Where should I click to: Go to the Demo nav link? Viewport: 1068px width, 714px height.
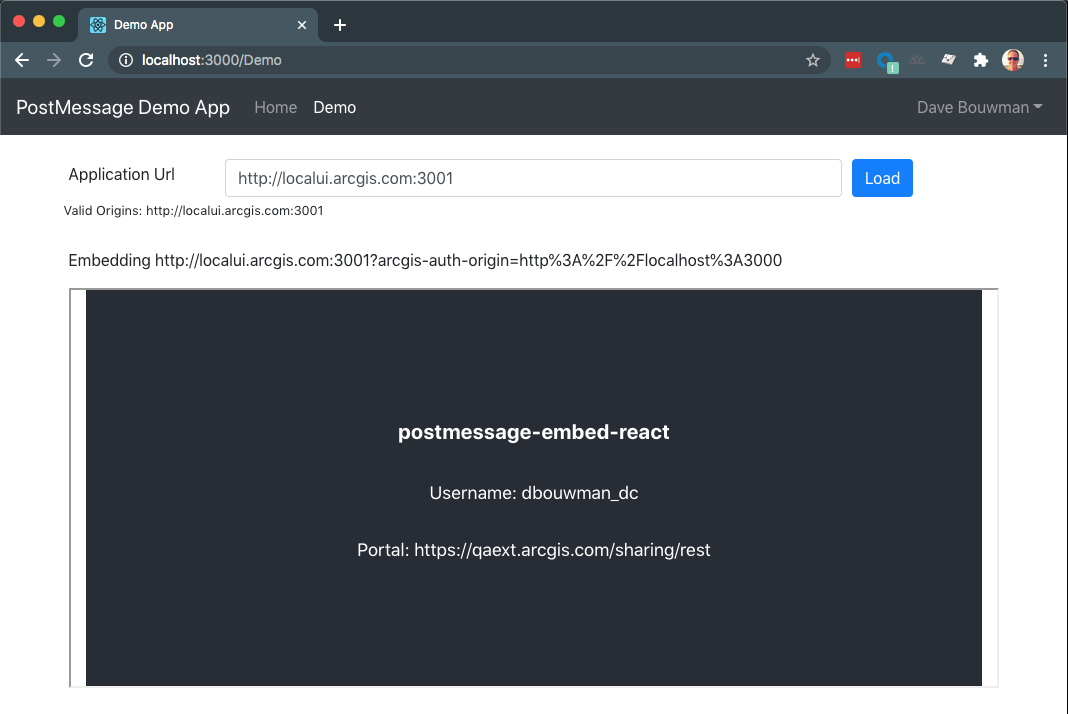coord(334,108)
